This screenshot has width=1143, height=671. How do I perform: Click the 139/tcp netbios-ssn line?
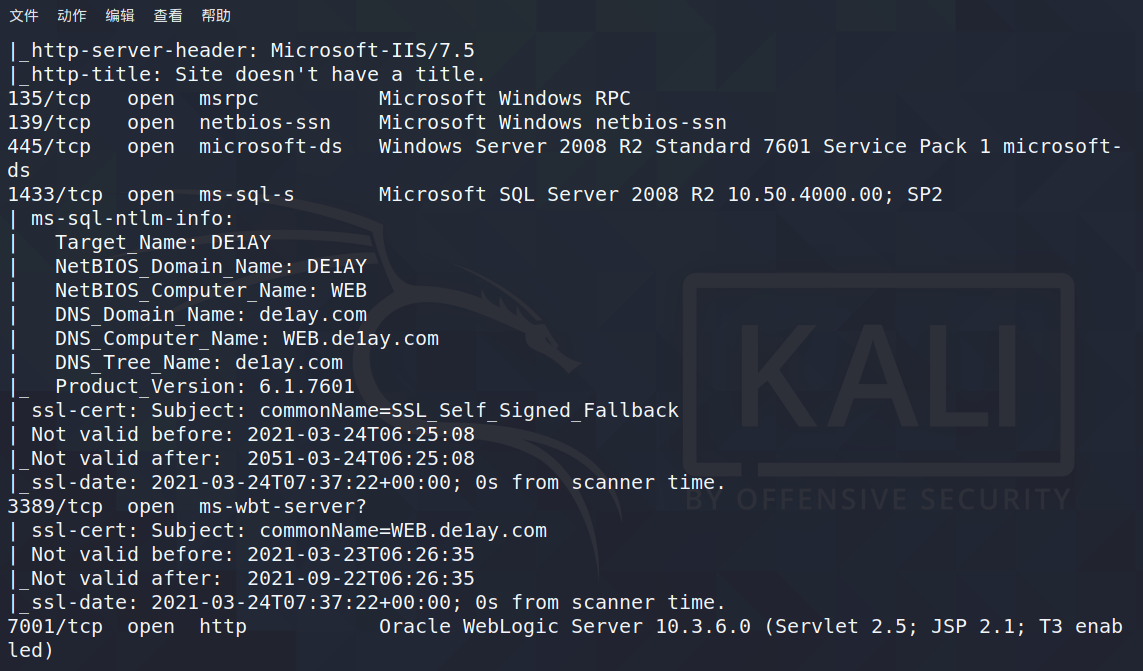pyautogui.click(x=367, y=123)
